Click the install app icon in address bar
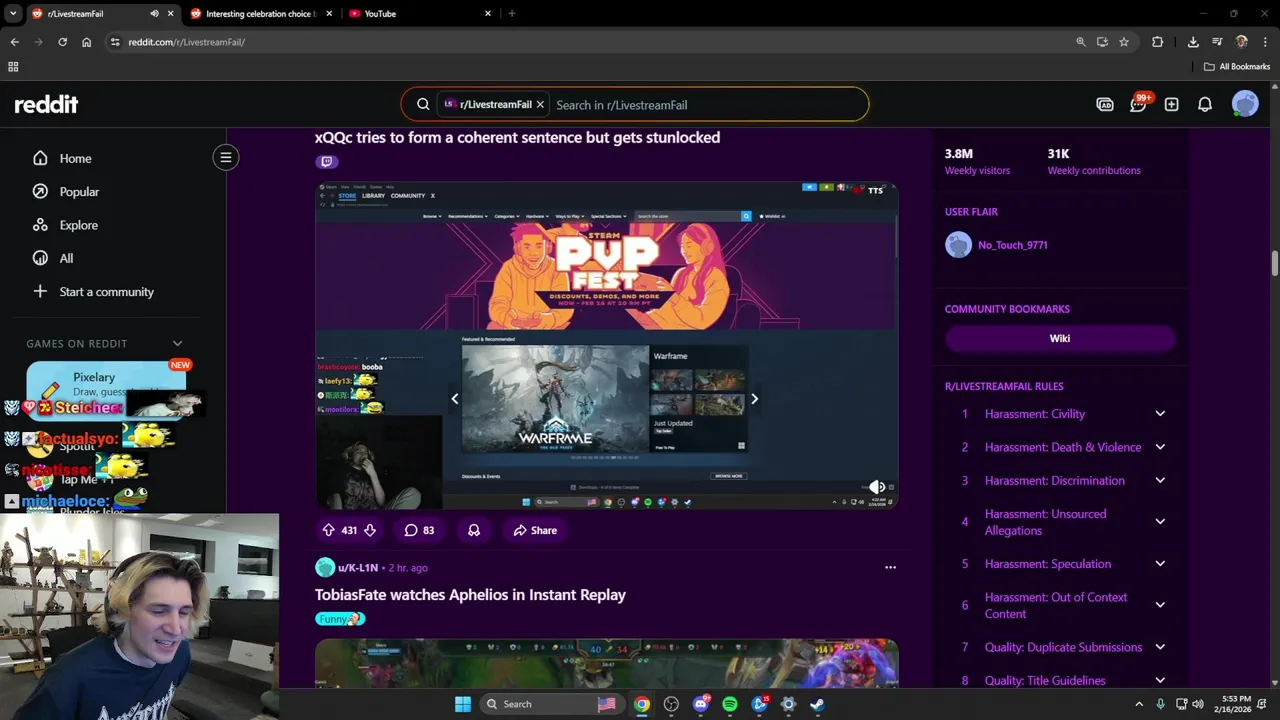 coord(1102,42)
